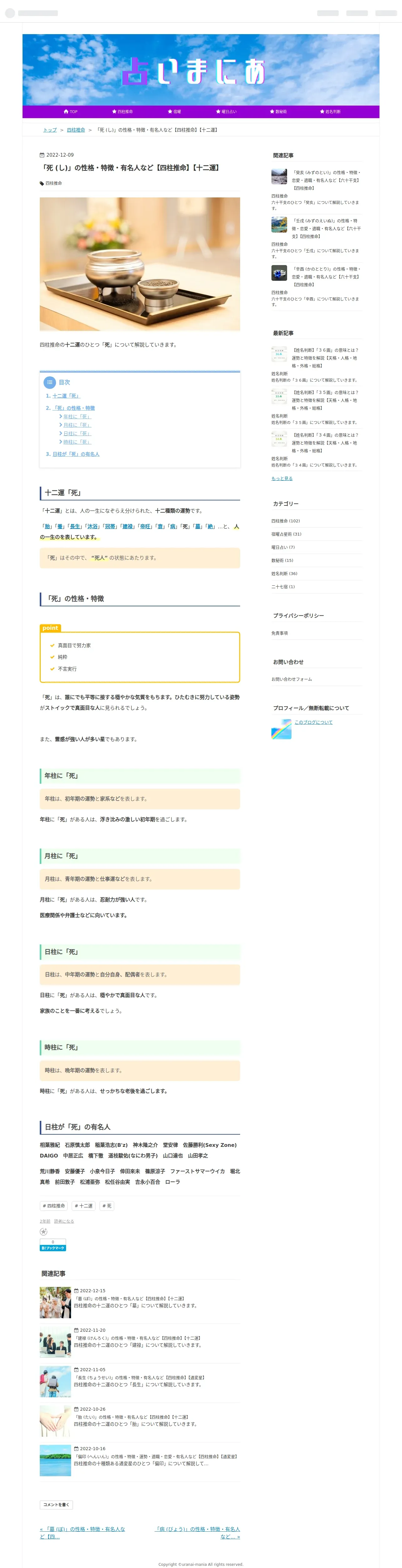Open the 姓名判断 35画 latest article
The height and width of the screenshot is (1568, 402).
tap(325, 400)
